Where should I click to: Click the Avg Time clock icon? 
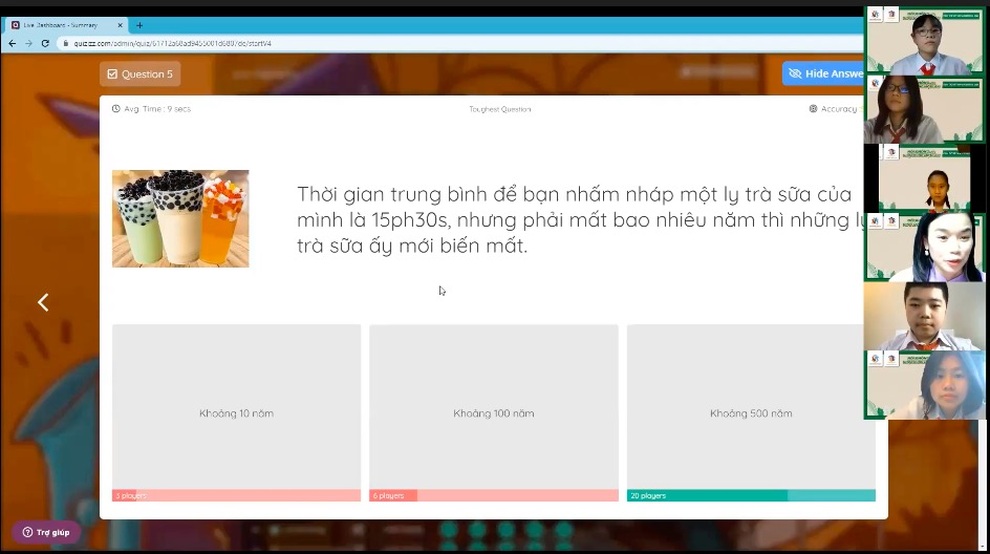[116, 109]
